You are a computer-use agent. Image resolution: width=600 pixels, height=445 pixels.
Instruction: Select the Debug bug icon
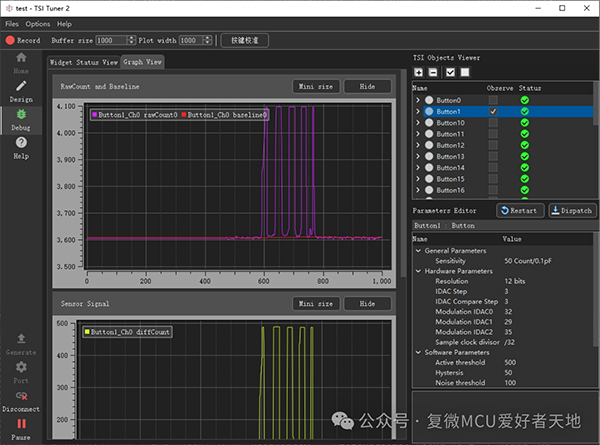[x=21, y=115]
